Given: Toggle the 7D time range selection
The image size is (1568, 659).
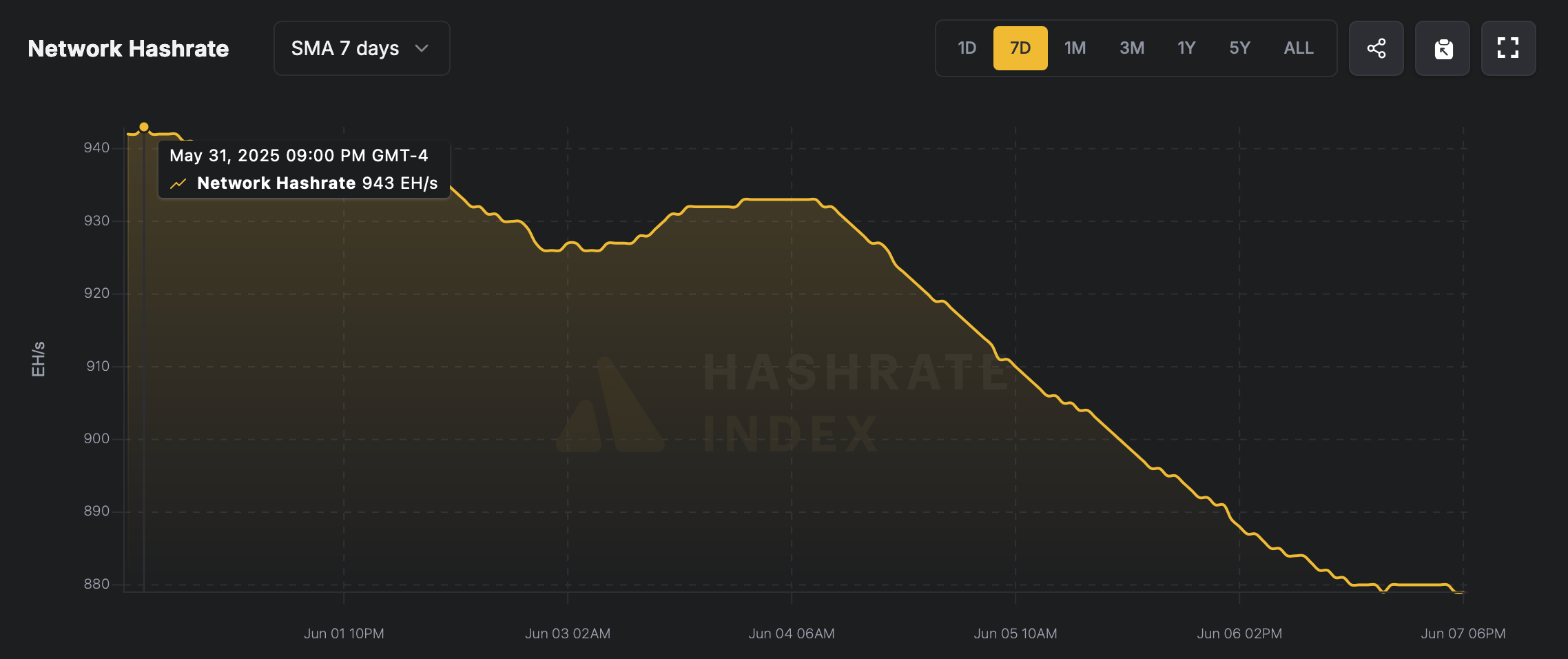Looking at the screenshot, I should coord(1020,48).
